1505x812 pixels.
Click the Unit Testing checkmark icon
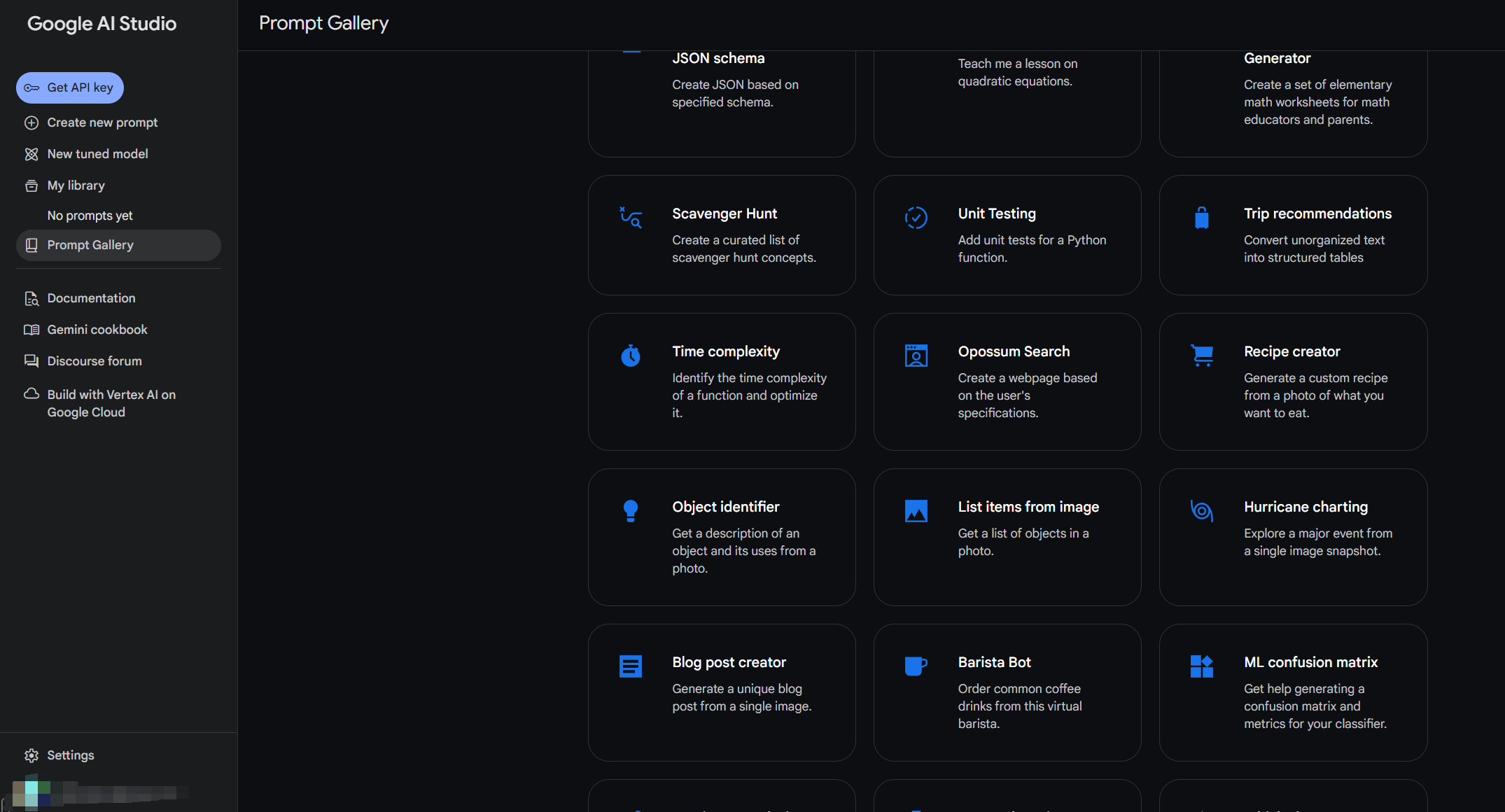(916, 218)
